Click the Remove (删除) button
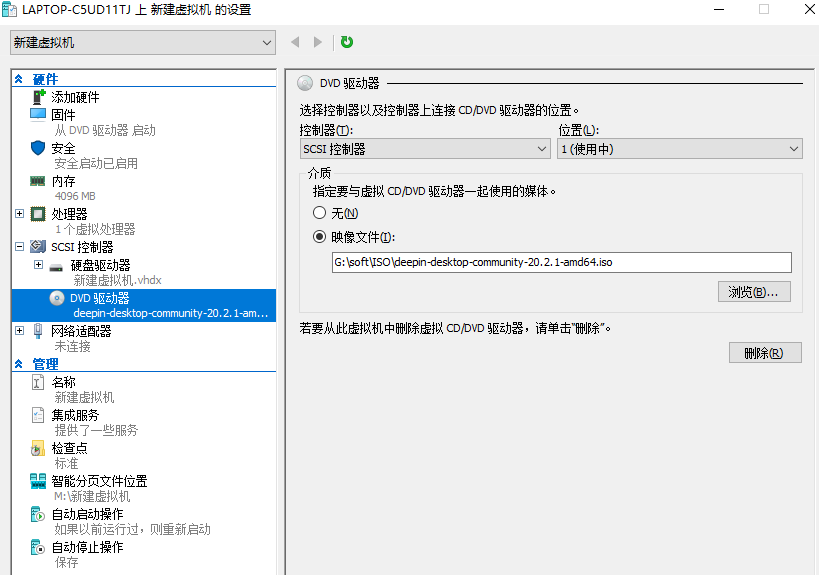Viewport: 819px width, 575px height. click(x=765, y=353)
